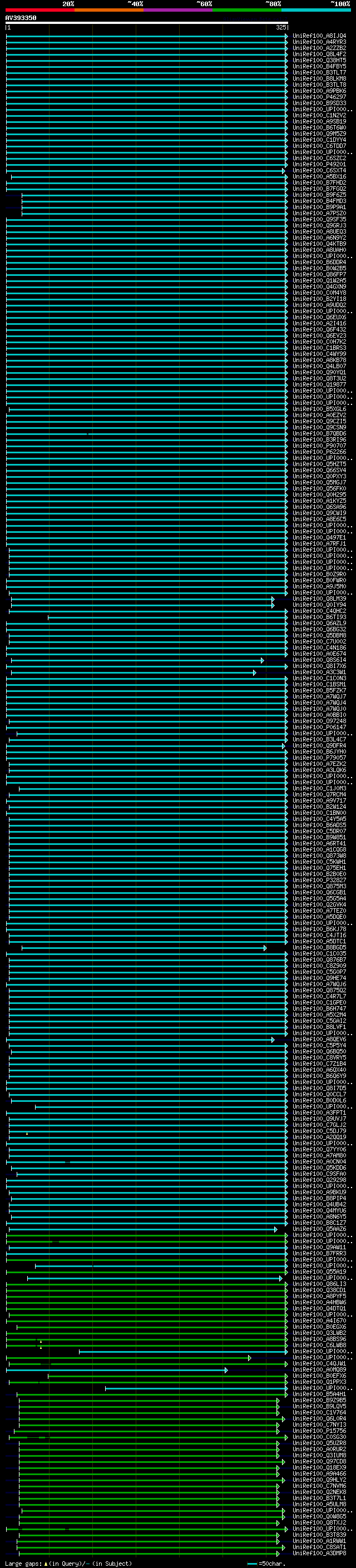Select the green ~80% identity legend segment

[247, 10]
